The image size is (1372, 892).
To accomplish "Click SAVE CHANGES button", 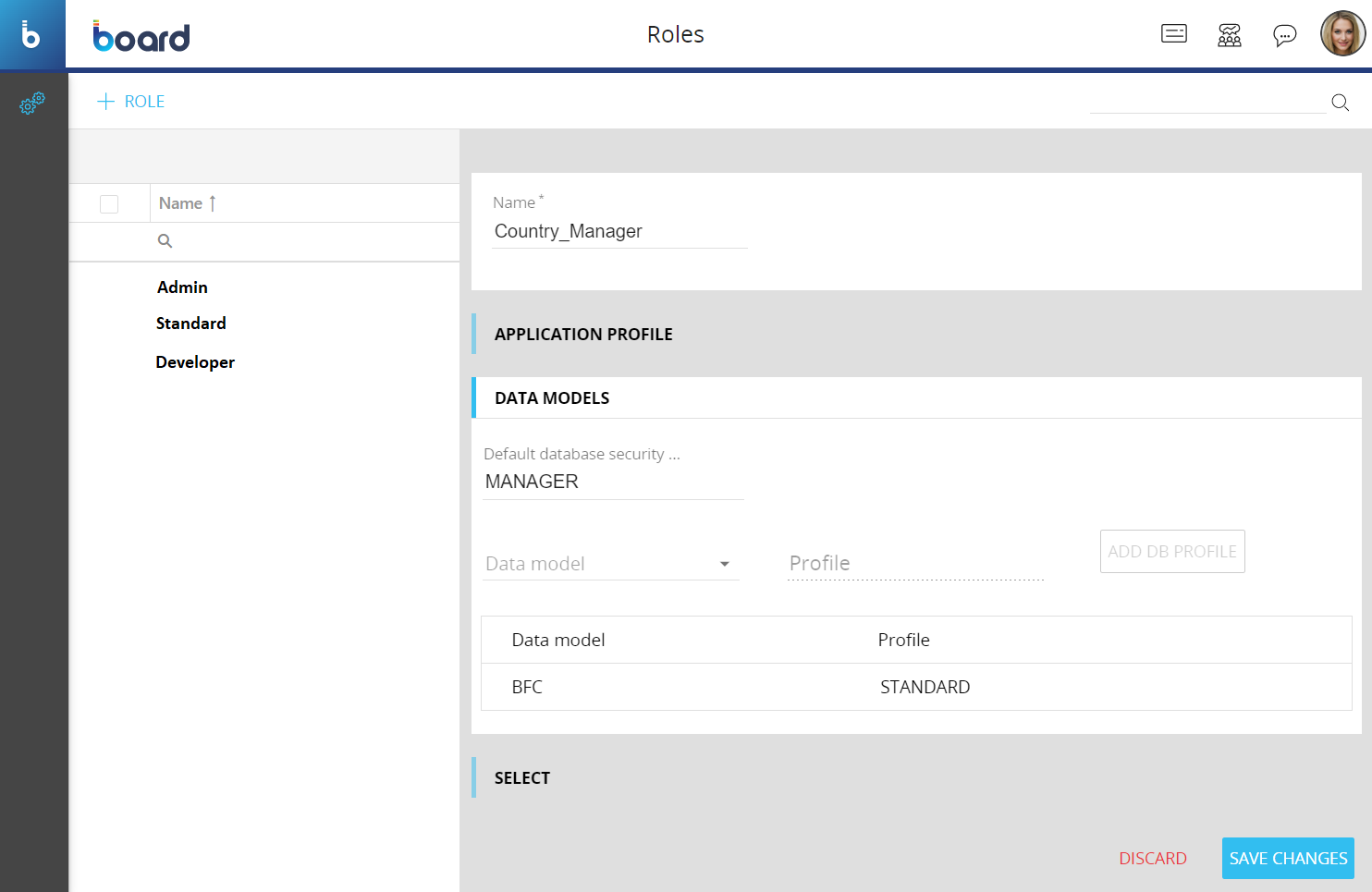I will pyautogui.click(x=1287, y=859).
